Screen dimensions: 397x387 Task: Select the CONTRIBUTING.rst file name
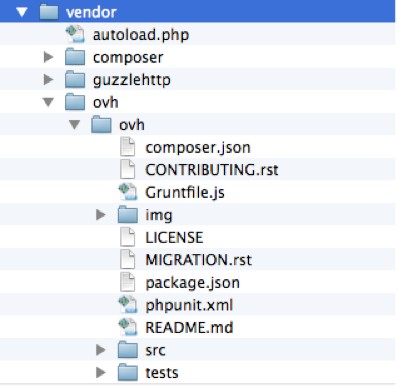pos(212,170)
